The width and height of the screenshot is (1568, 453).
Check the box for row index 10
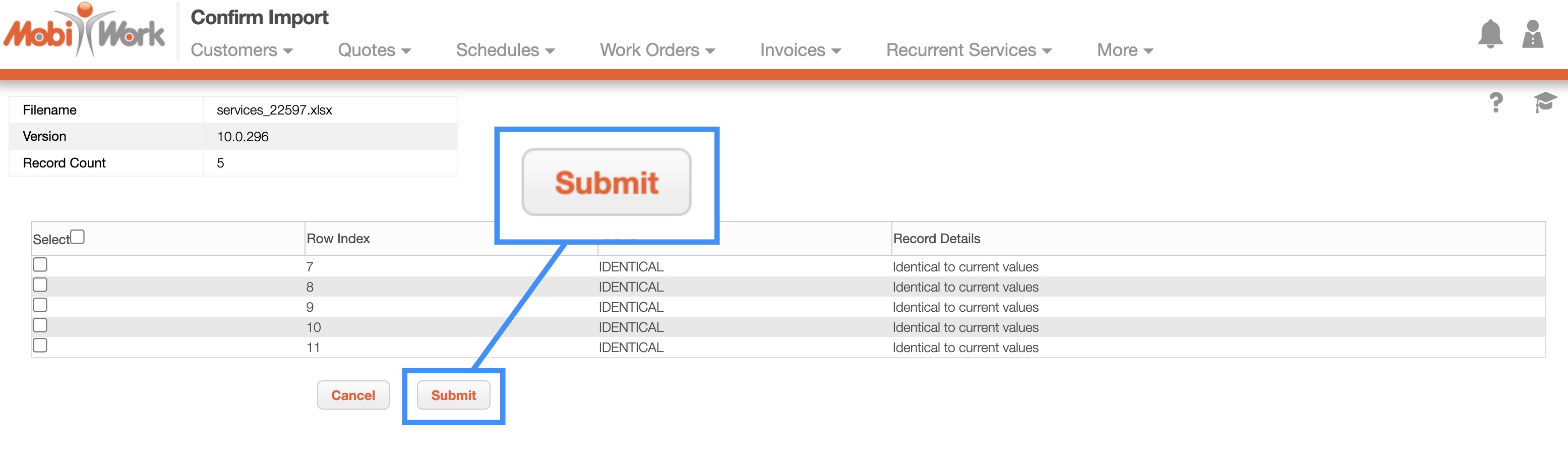point(40,325)
